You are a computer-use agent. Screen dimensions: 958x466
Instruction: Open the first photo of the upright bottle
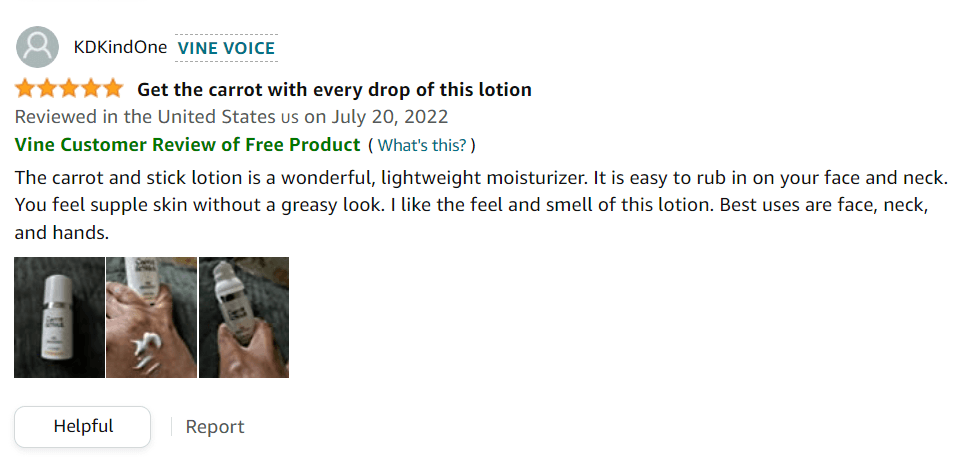point(59,317)
